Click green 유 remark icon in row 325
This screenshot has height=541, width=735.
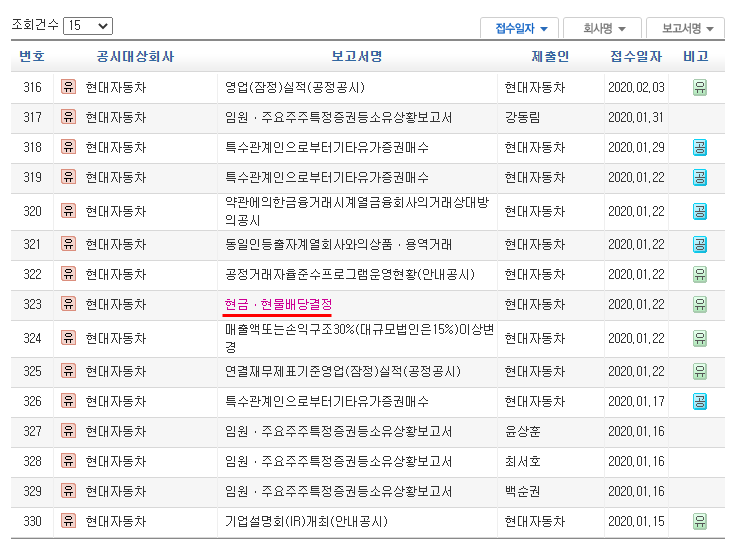[700, 371]
